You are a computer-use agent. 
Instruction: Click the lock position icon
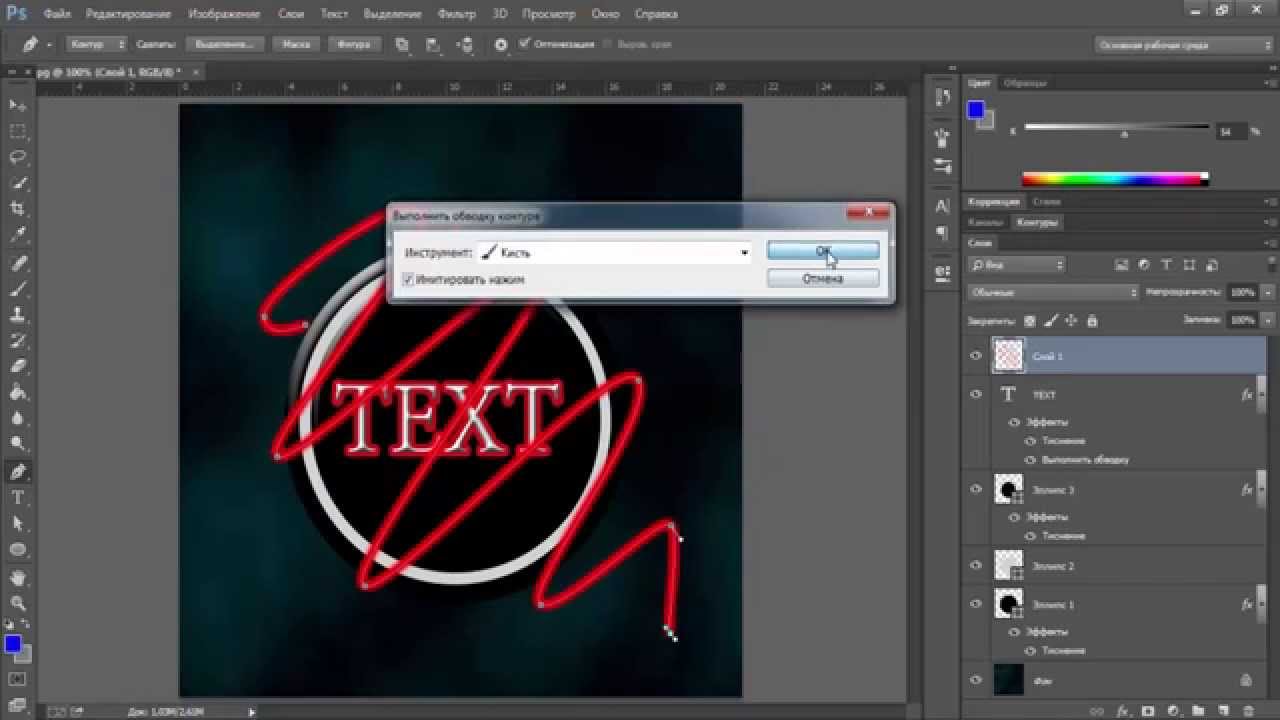click(x=1071, y=321)
